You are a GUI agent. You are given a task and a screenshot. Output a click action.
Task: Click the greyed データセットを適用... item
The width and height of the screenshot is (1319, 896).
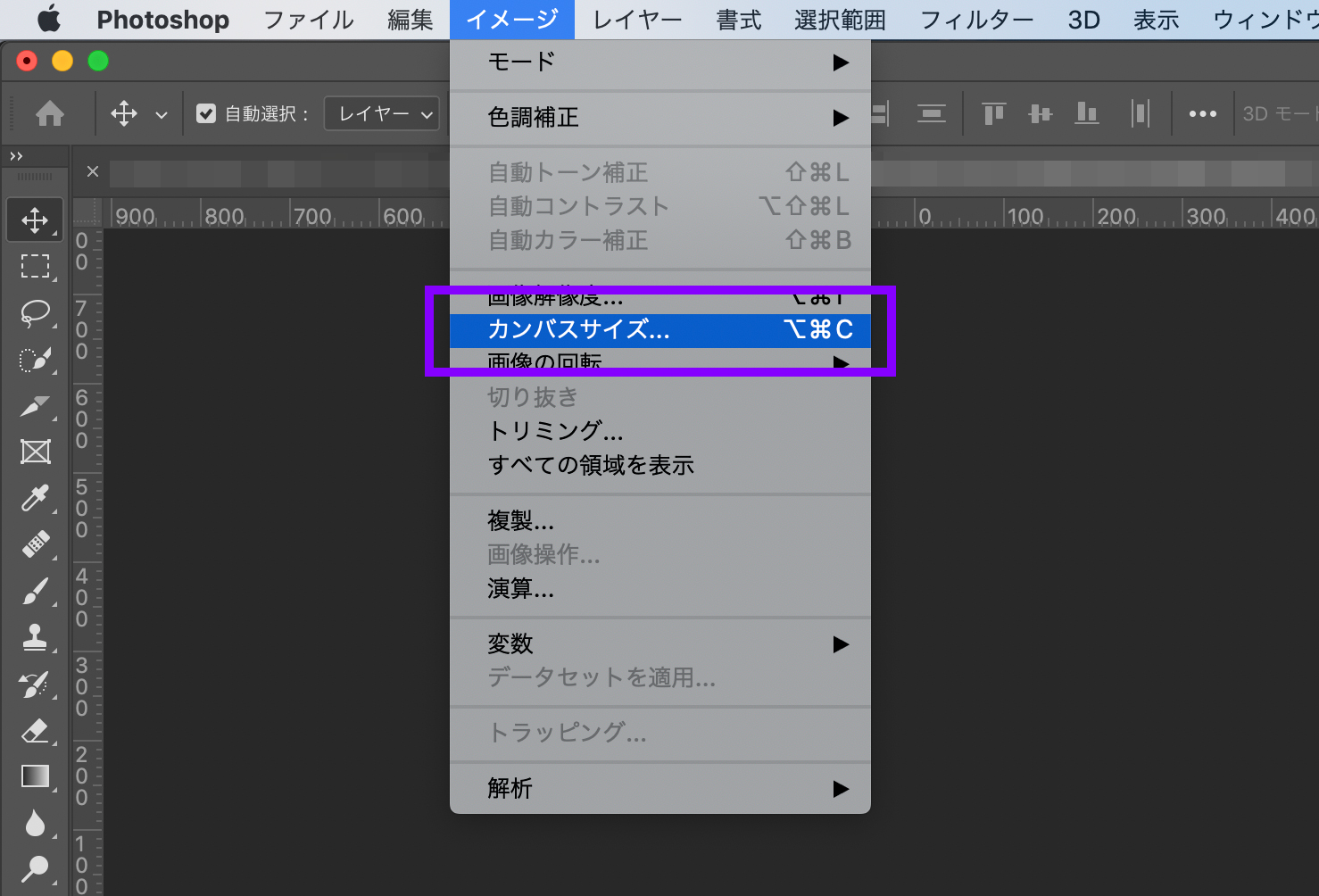pos(660,677)
